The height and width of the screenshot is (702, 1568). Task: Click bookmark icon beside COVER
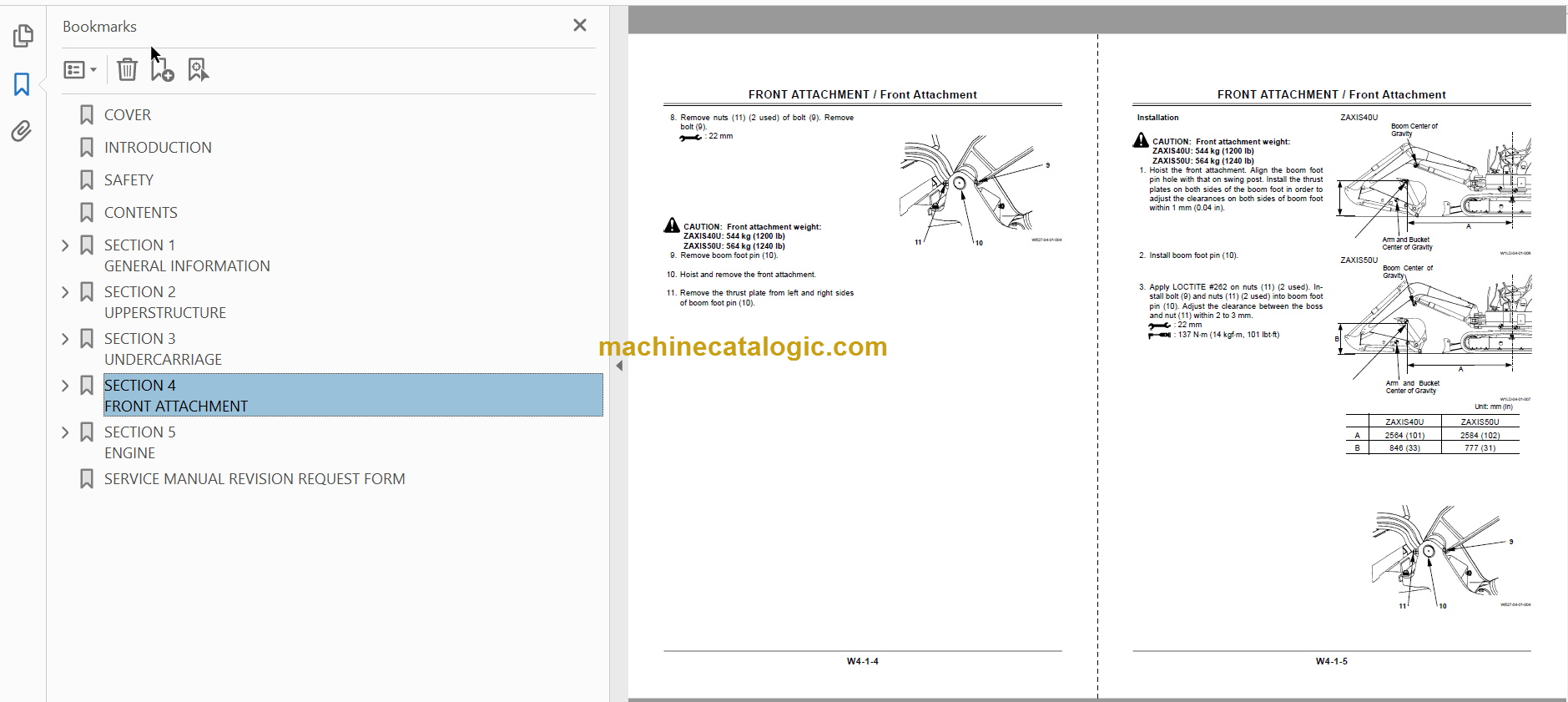coord(87,115)
